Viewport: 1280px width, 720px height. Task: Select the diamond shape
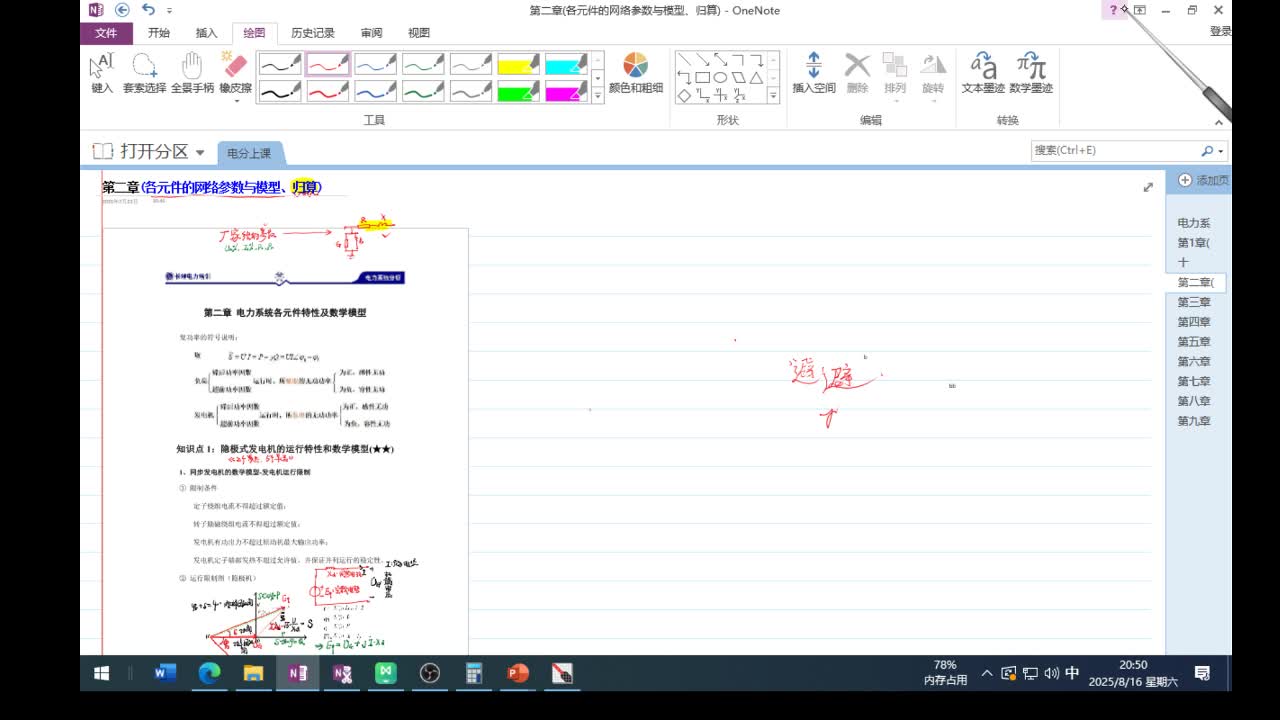click(x=685, y=95)
